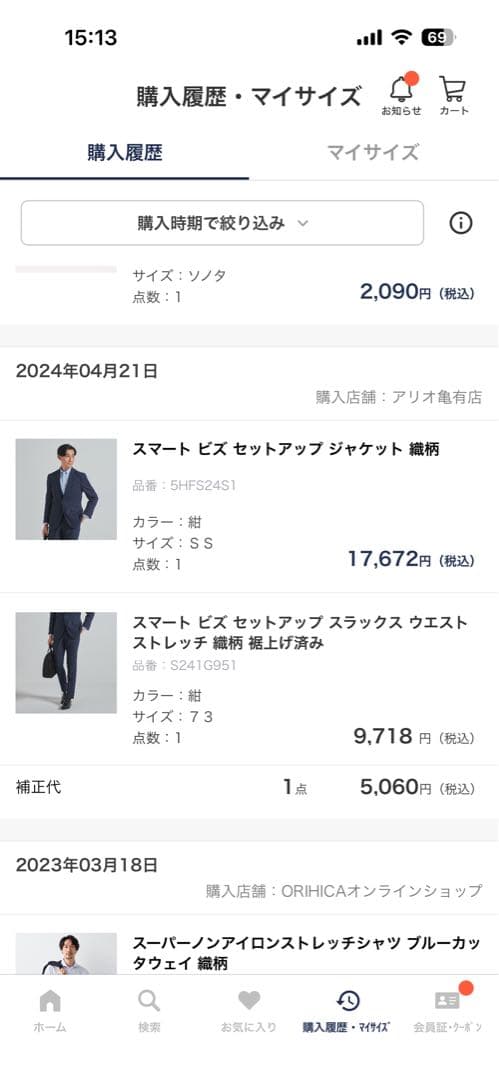499x1080 pixels.
Task: Tap the blue shirt product thumbnail
Action: click(66, 953)
